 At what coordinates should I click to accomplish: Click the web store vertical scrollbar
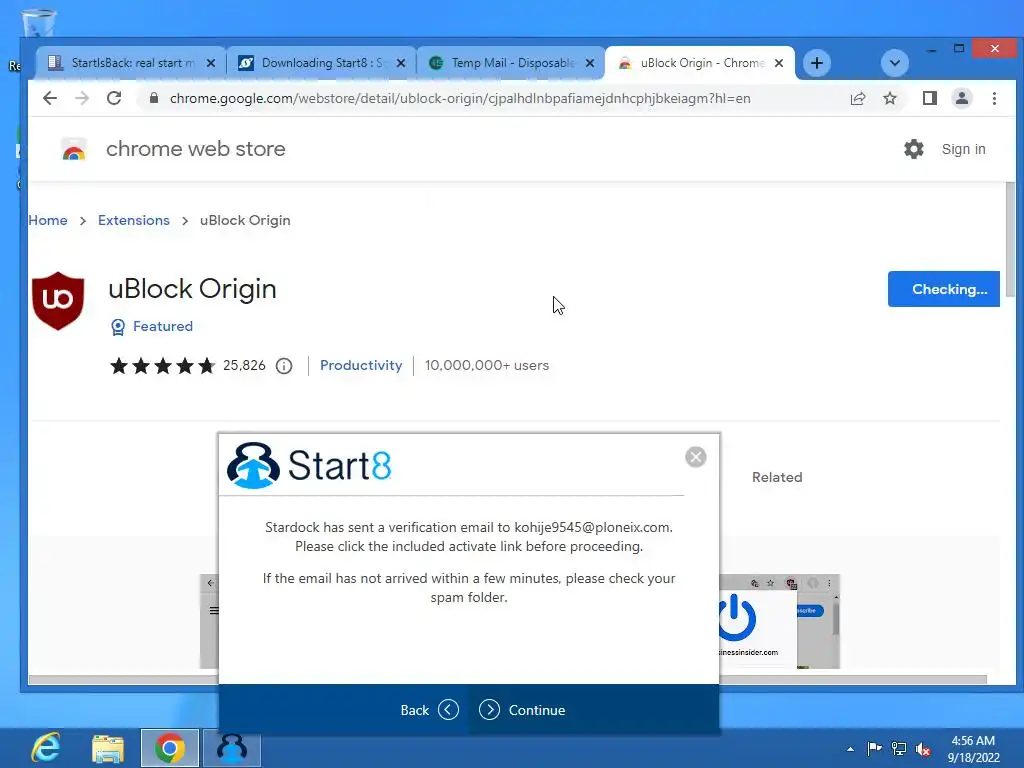point(1010,240)
